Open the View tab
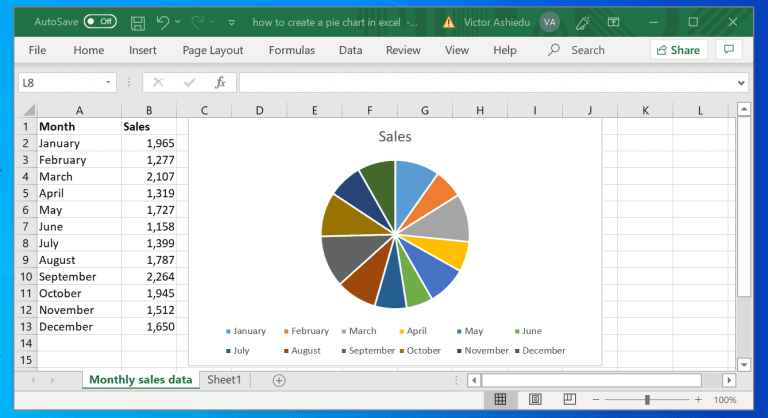 coord(456,50)
